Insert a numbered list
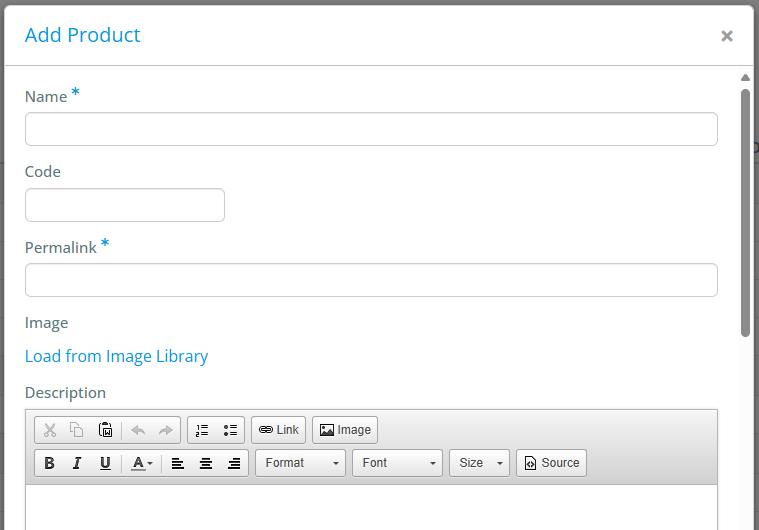Screen dimensions: 759x530 (x=202, y=430)
